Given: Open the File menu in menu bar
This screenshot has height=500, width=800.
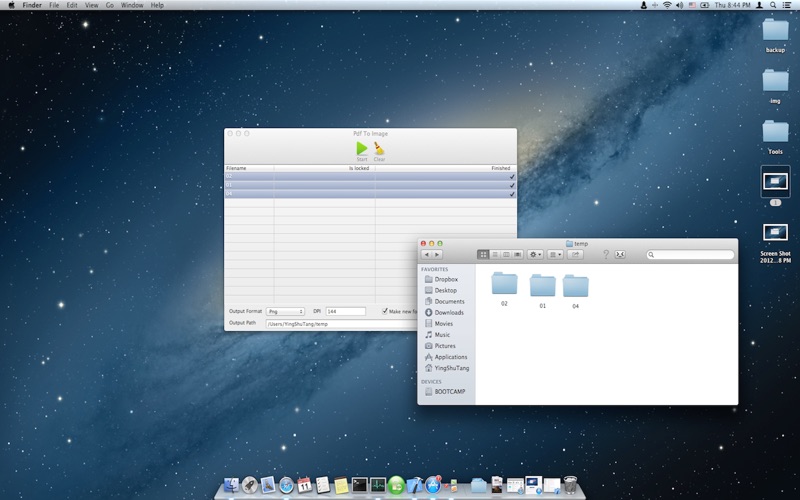Looking at the screenshot, I should pyautogui.click(x=54, y=5).
